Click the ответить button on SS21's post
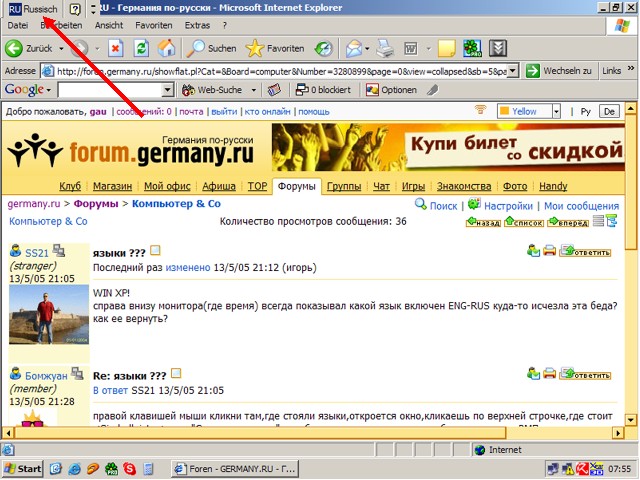 pos(586,251)
